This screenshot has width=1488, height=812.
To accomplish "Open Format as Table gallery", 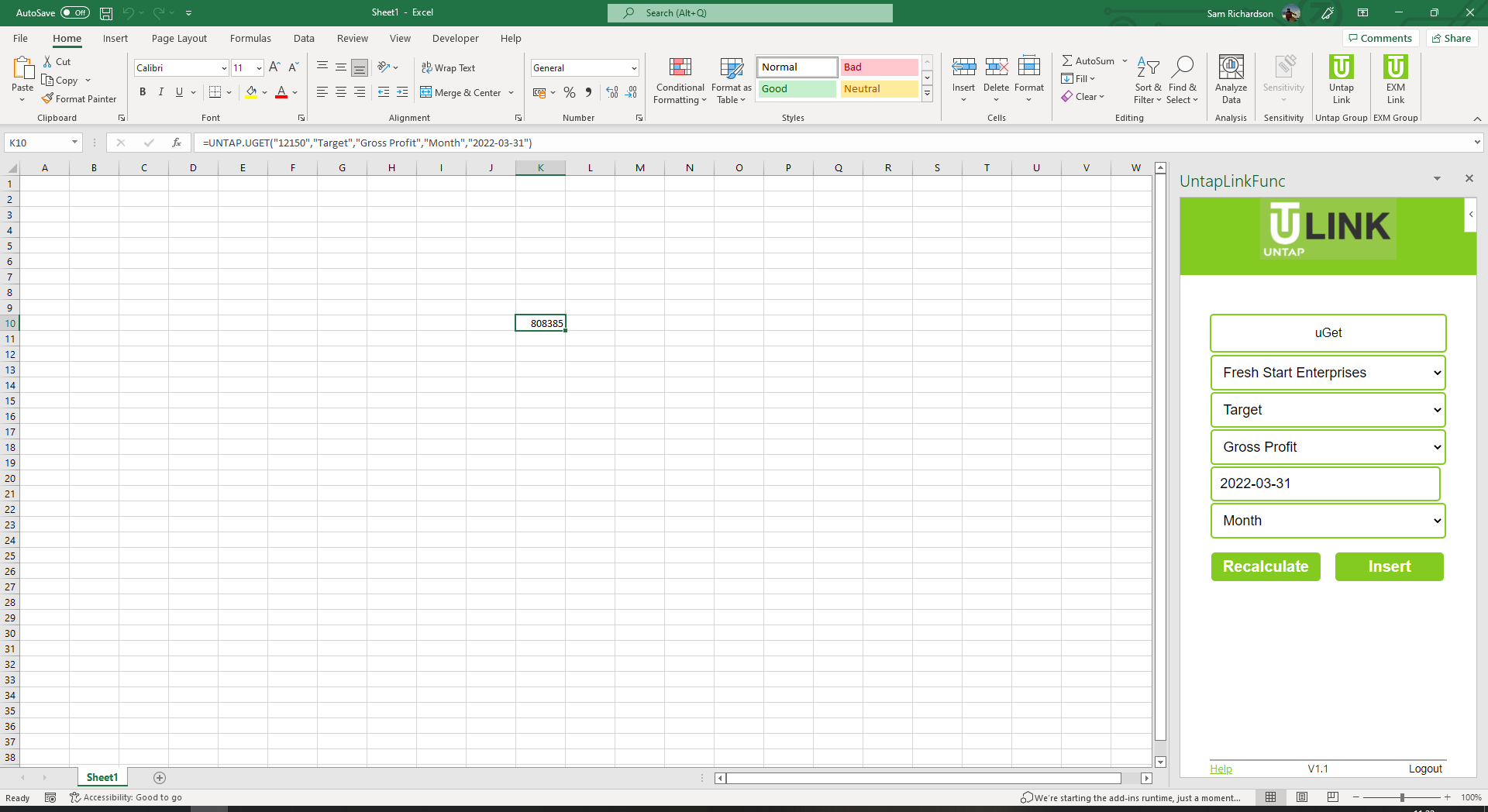I will pyautogui.click(x=731, y=80).
